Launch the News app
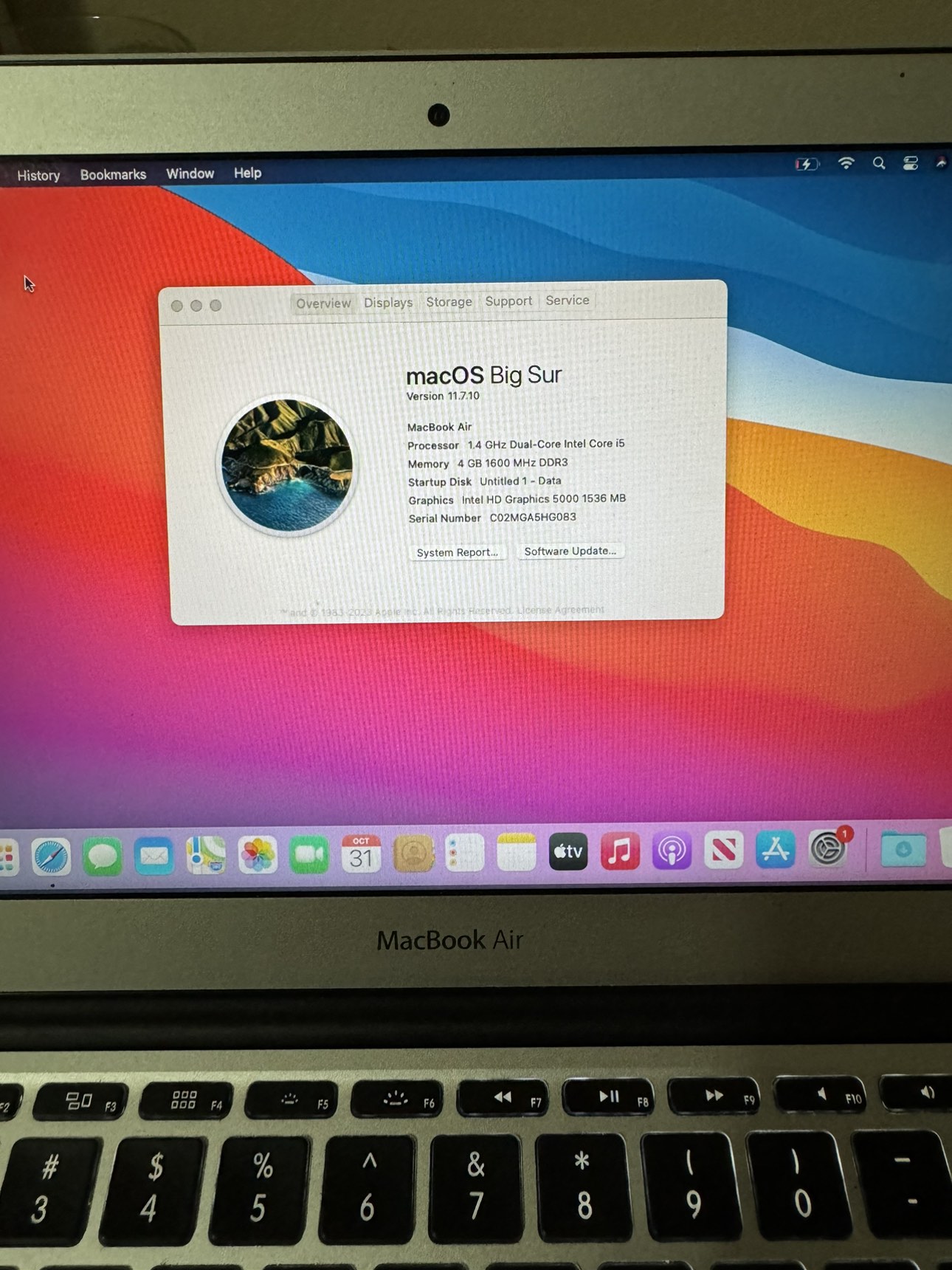Image resolution: width=952 pixels, height=1270 pixels. (x=723, y=850)
